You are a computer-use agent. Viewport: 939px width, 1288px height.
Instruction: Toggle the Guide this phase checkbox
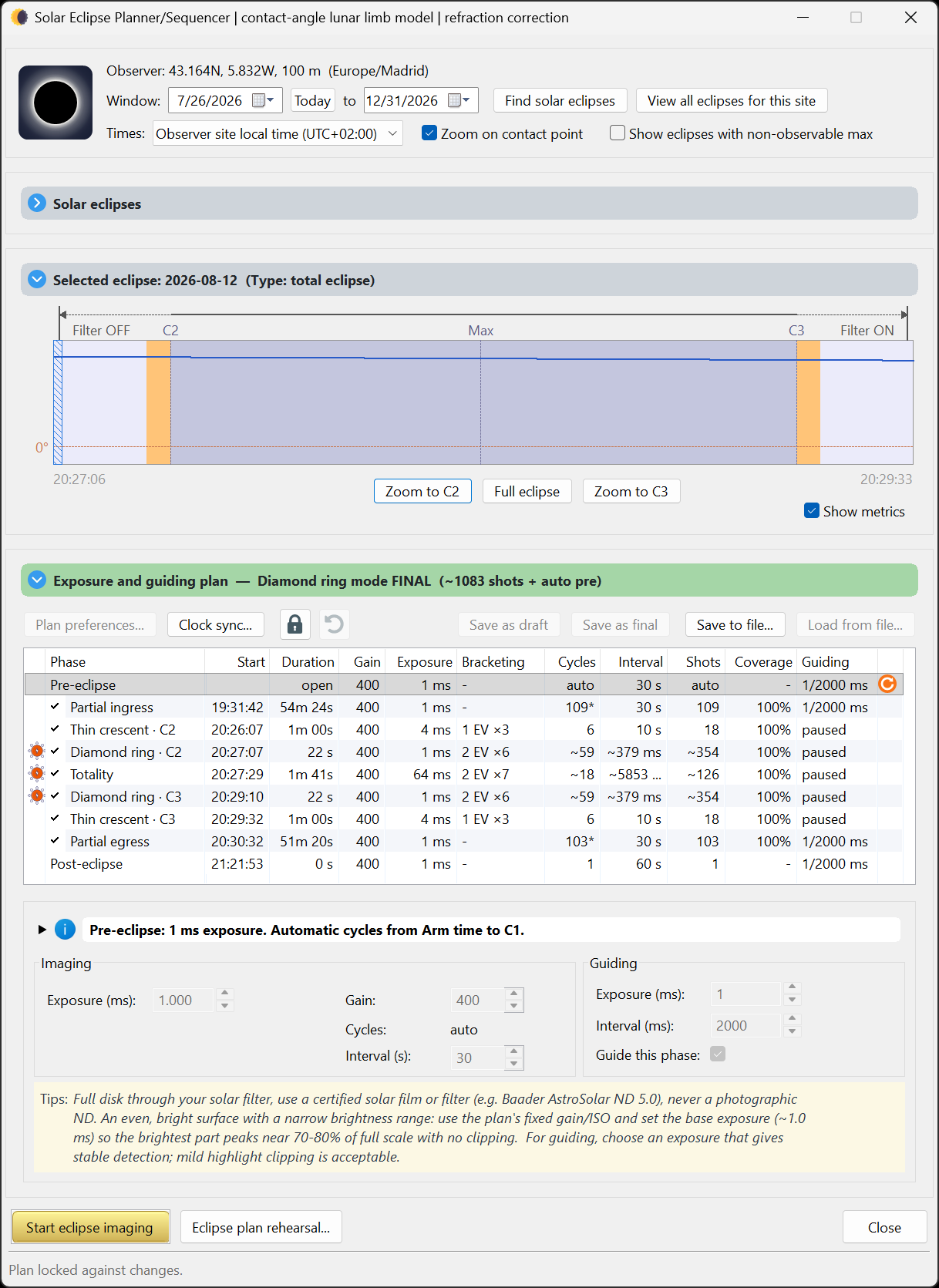718,1054
